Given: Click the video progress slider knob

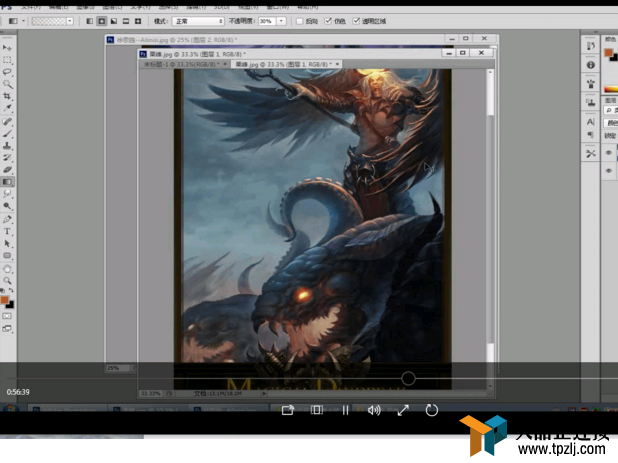Looking at the screenshot, I should click(408, 378).
